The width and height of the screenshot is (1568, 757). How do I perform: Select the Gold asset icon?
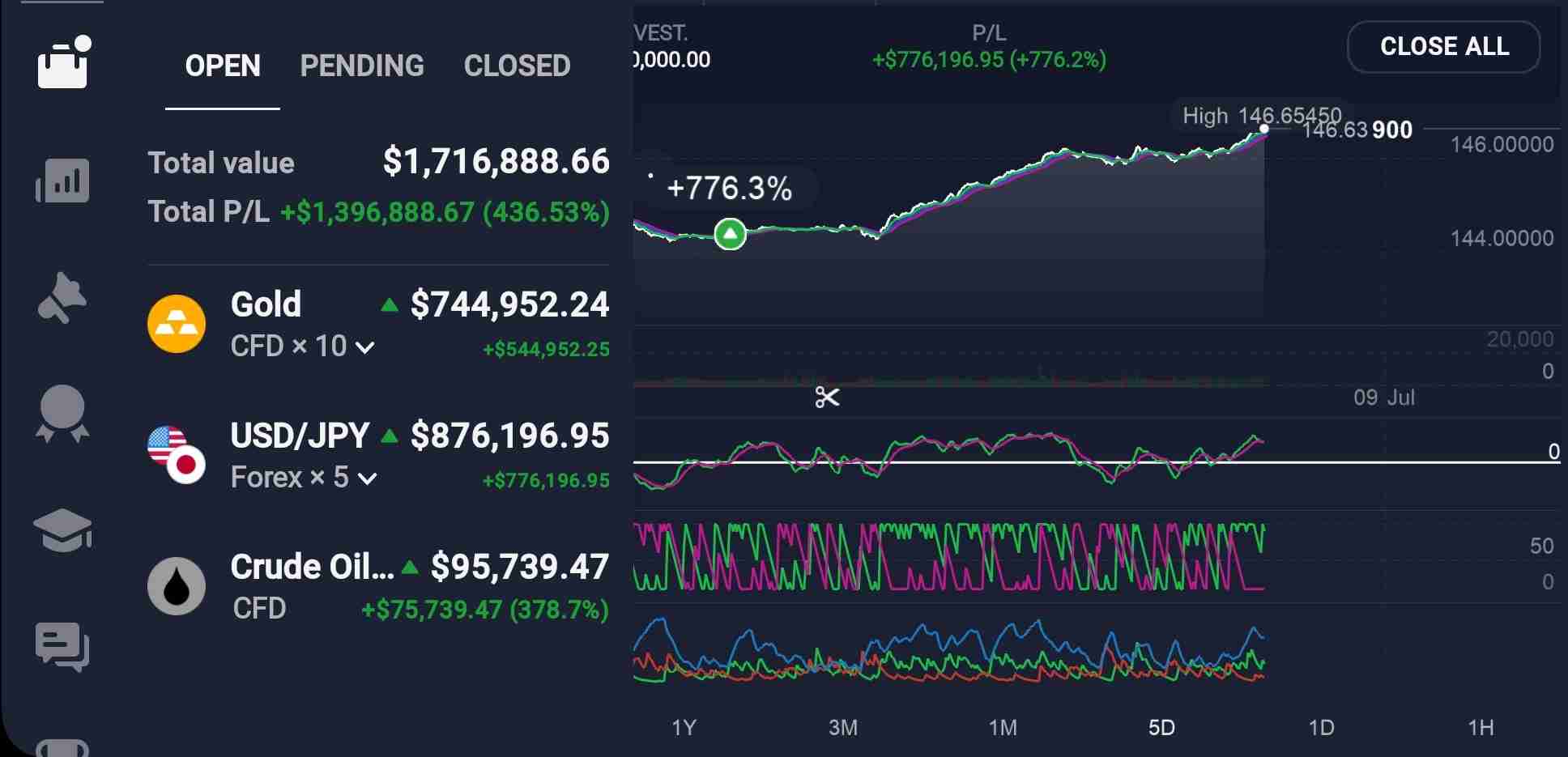point(177,324)
